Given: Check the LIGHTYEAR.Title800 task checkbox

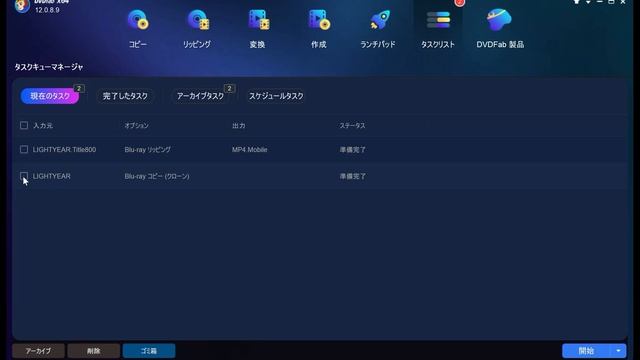Looking at the screenshot, I should [24, 149].
